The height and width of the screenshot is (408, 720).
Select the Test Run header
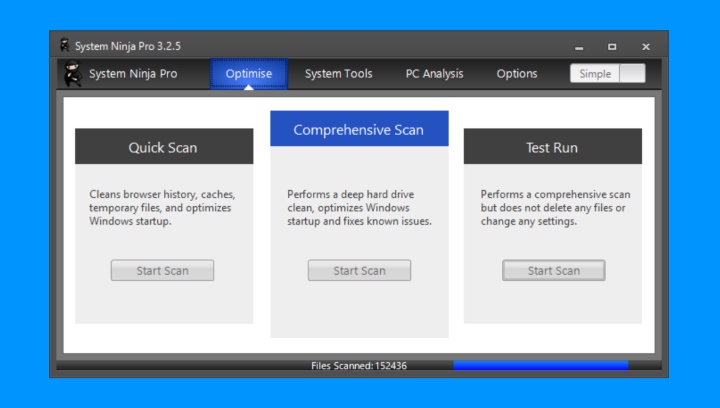coord(552,146)
